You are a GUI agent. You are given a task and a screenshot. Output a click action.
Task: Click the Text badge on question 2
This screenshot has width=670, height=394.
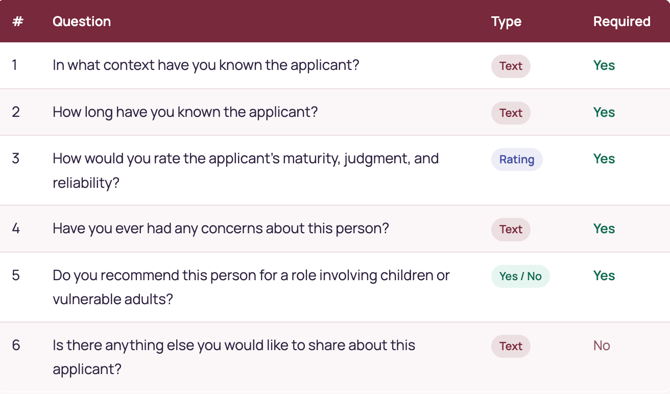pyautogui.click(x=511, y=113)
